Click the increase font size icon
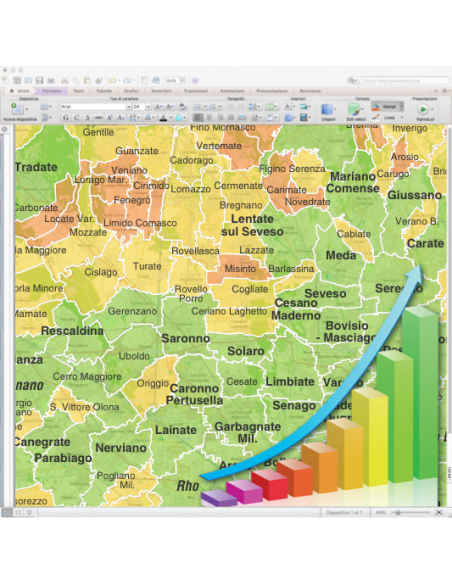Viewport: 452px width, 584px height. click(x=158, y=107)
